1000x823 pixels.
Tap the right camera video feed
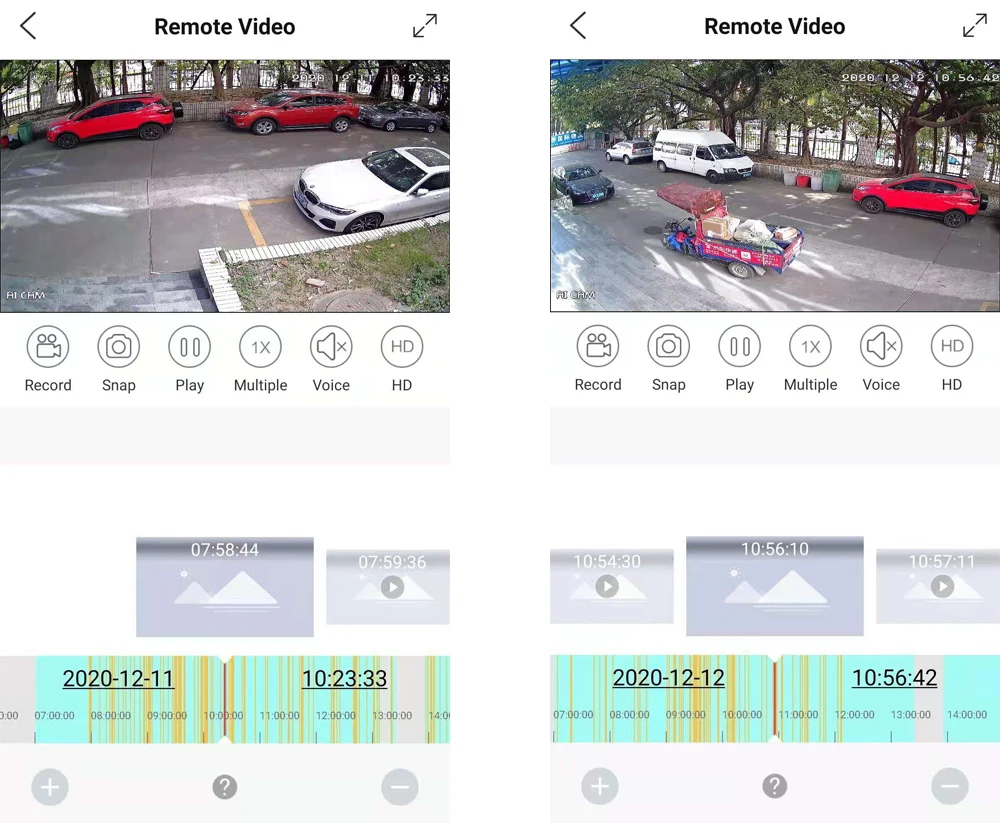[x=775, y=186]
